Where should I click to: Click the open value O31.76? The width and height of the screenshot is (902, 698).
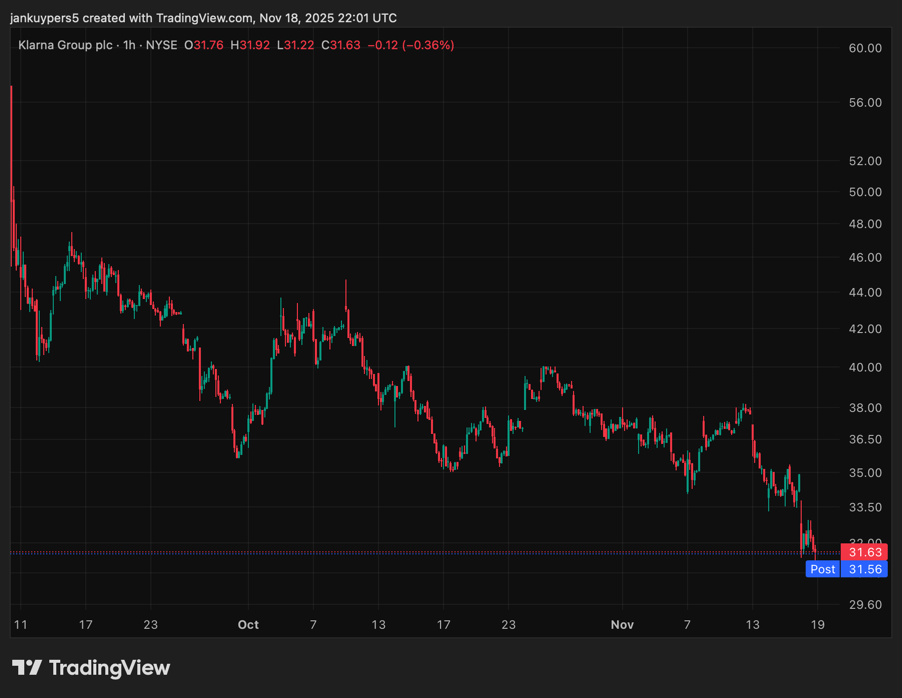click(x=204, y=45)
